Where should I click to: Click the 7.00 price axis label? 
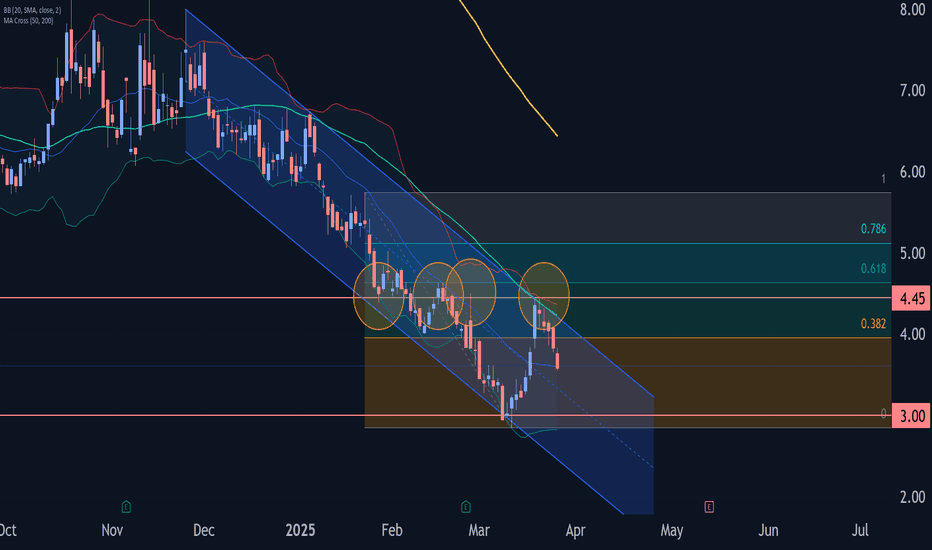tap(912, 90)
